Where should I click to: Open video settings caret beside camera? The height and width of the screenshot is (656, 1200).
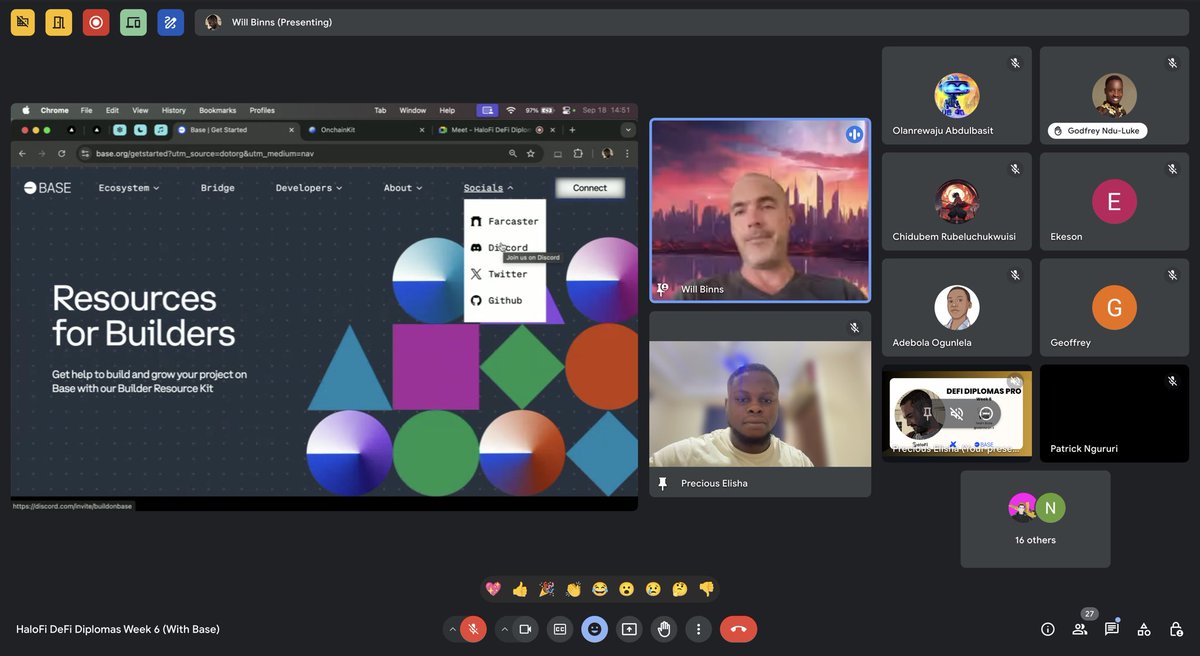point(503,629)
